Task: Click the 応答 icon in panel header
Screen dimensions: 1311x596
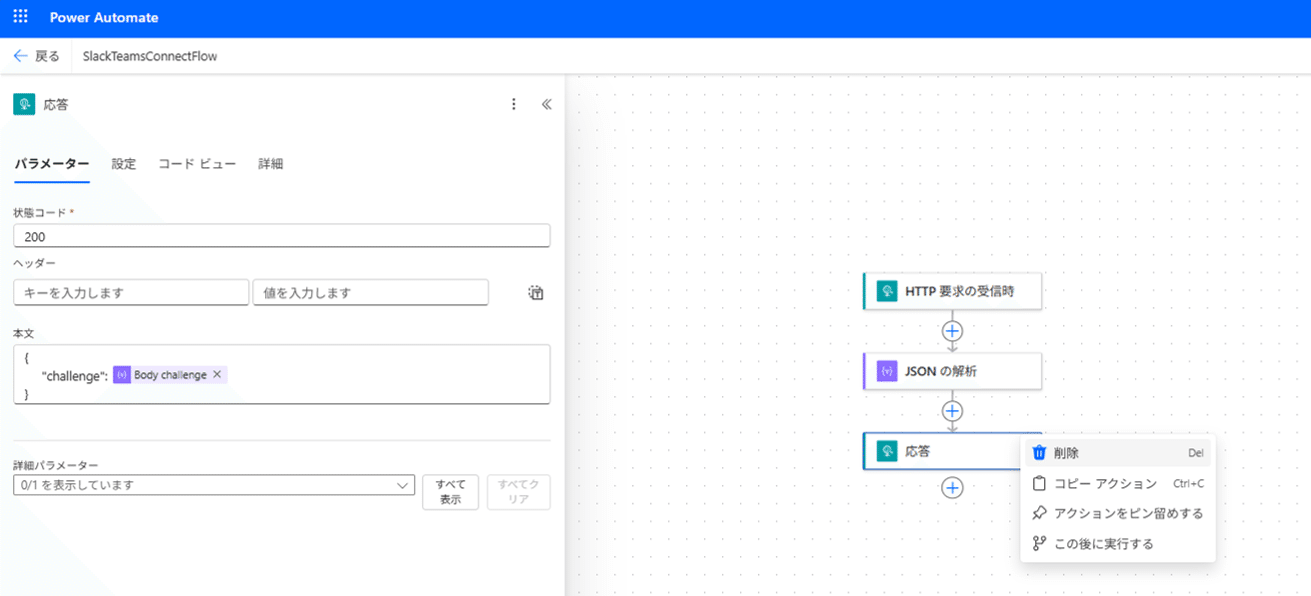Action: tap(24, 104)
